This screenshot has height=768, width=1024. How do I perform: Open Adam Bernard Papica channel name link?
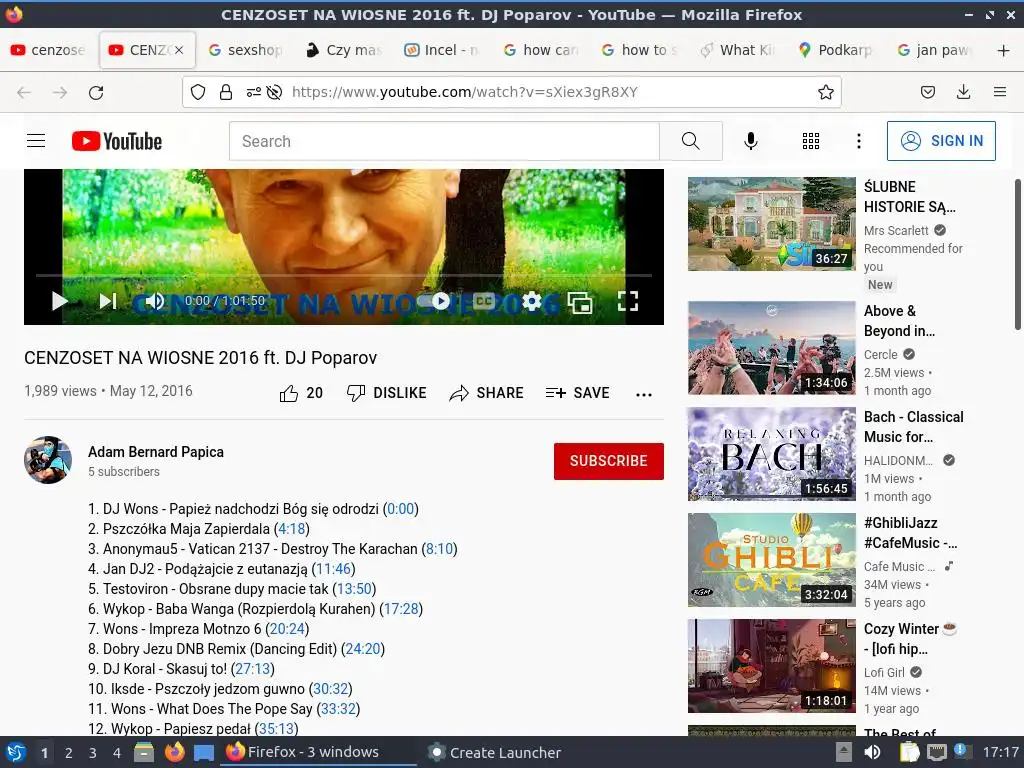156,452
